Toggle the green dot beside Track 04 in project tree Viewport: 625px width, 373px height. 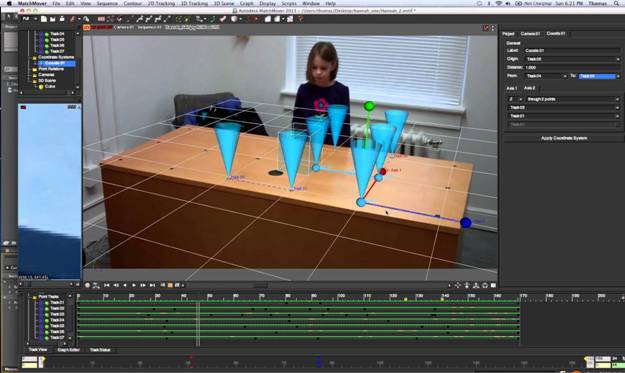tap(47, 34)
